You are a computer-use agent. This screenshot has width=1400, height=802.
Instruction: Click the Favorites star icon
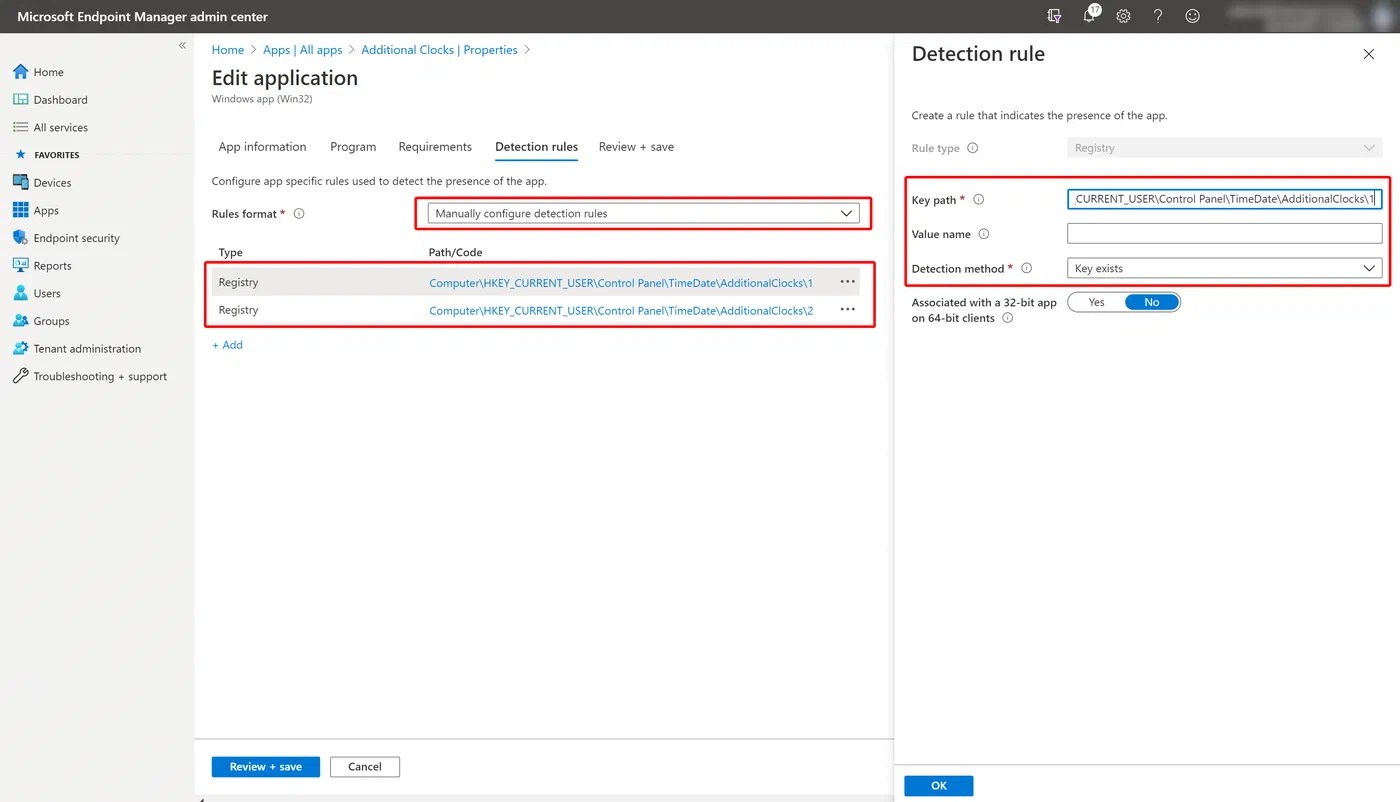pyautogui.click(x=20, y=155)
